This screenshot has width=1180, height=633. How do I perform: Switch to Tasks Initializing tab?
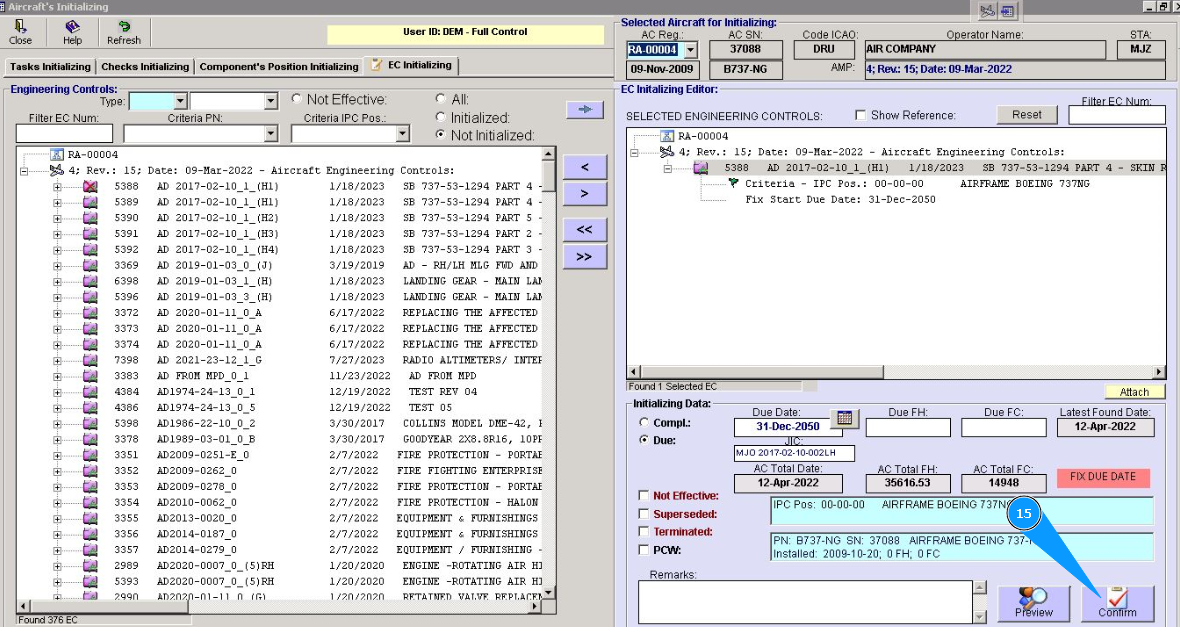(50, 67)
